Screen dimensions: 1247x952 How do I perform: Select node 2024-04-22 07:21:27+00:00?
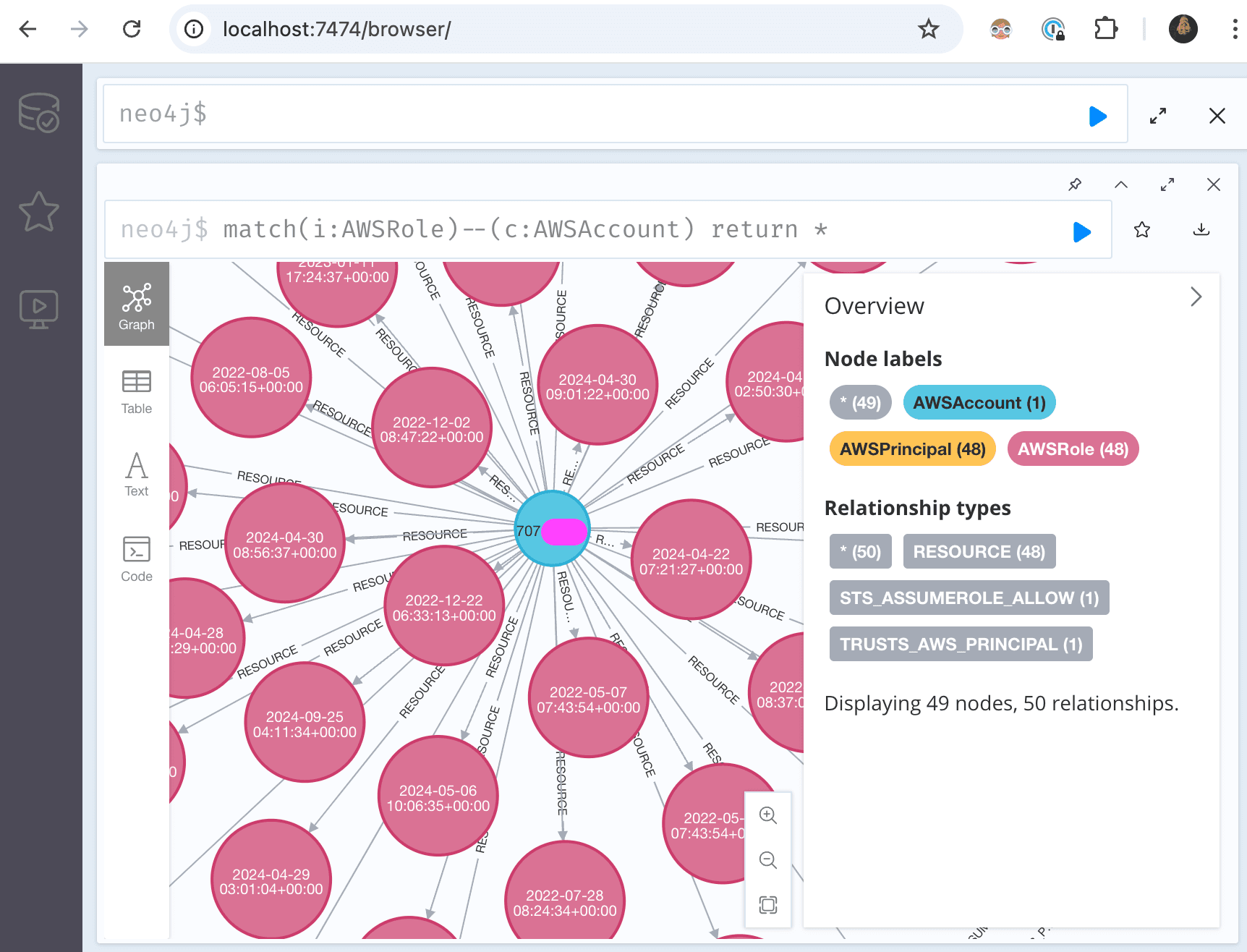pyautogui.click(x=691, y=561)
